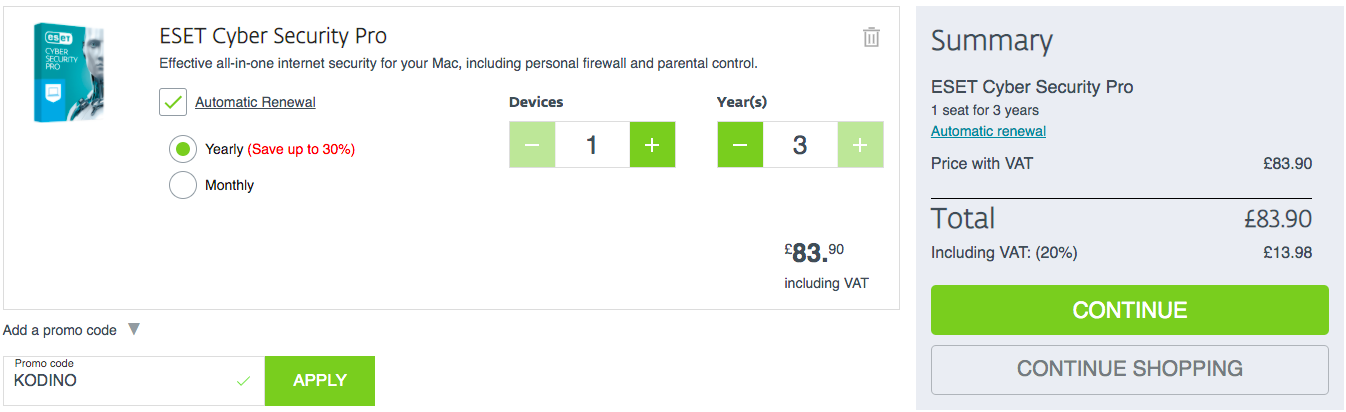The width and height of the screenshot is (1346, 412).
Task: Click the ESET Cyber Security Pro box image
Action: click(68, 73)
